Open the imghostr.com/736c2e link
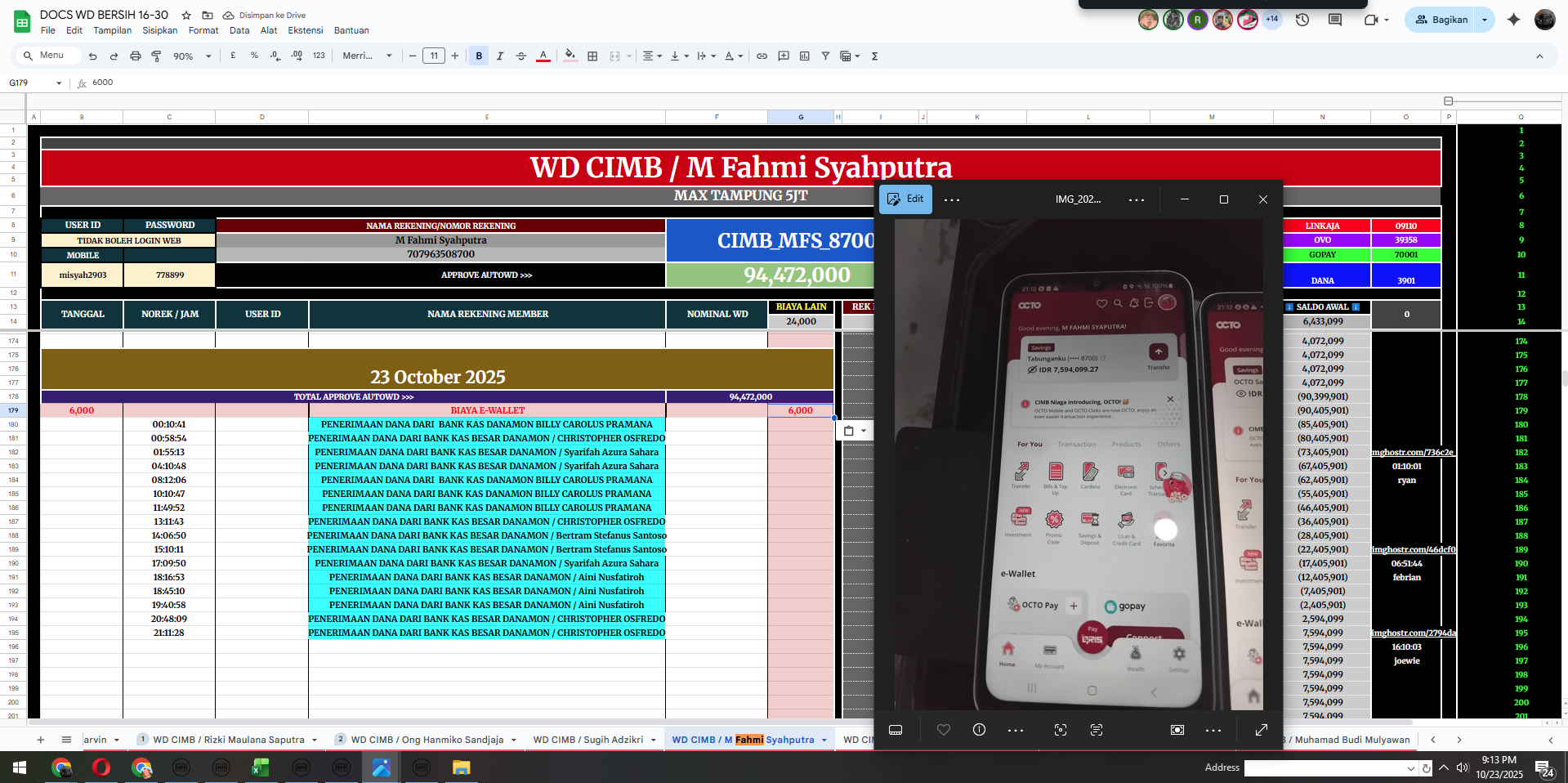The image size is (1568, 783). coord(1413,452)
